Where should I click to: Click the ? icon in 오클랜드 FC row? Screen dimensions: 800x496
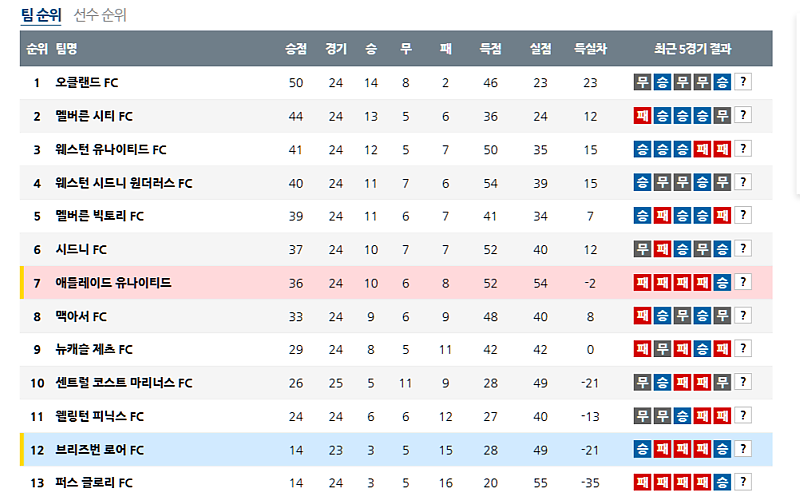click(743, 82)
